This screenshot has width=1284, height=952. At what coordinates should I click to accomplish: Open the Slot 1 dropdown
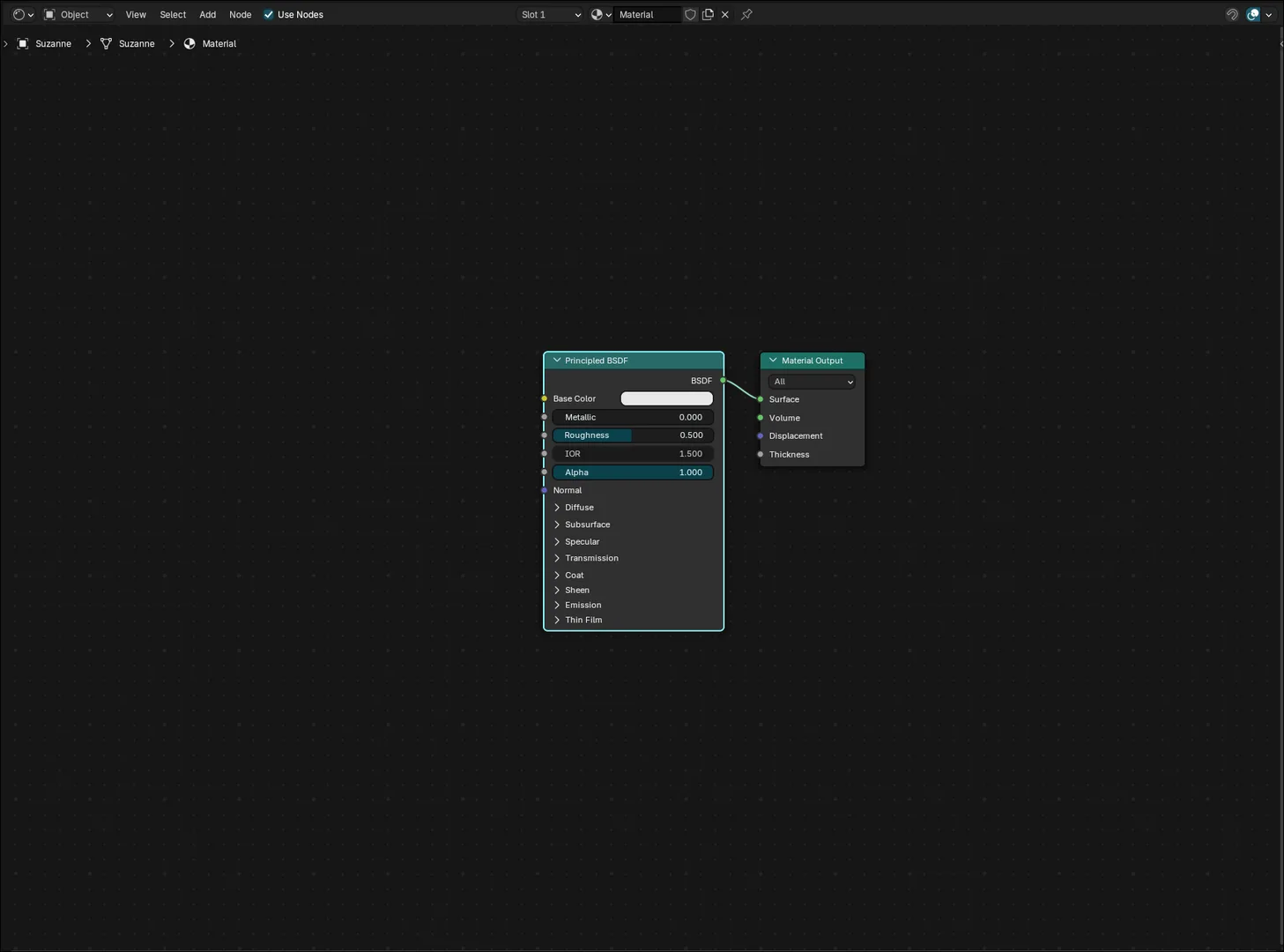(551, 14)
